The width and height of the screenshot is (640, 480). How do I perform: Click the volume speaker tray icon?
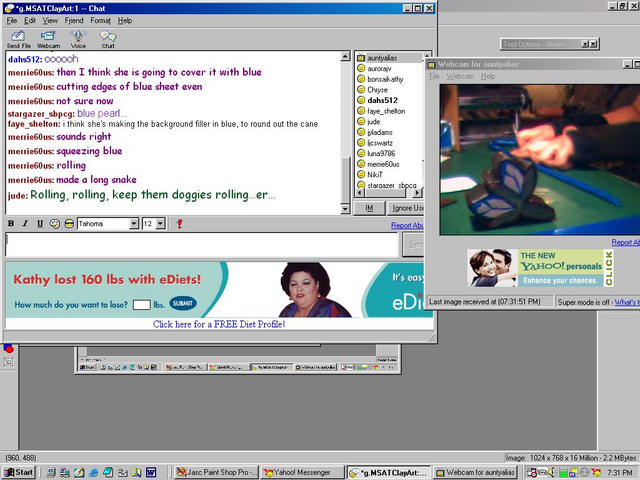click(x=550, y=473)
